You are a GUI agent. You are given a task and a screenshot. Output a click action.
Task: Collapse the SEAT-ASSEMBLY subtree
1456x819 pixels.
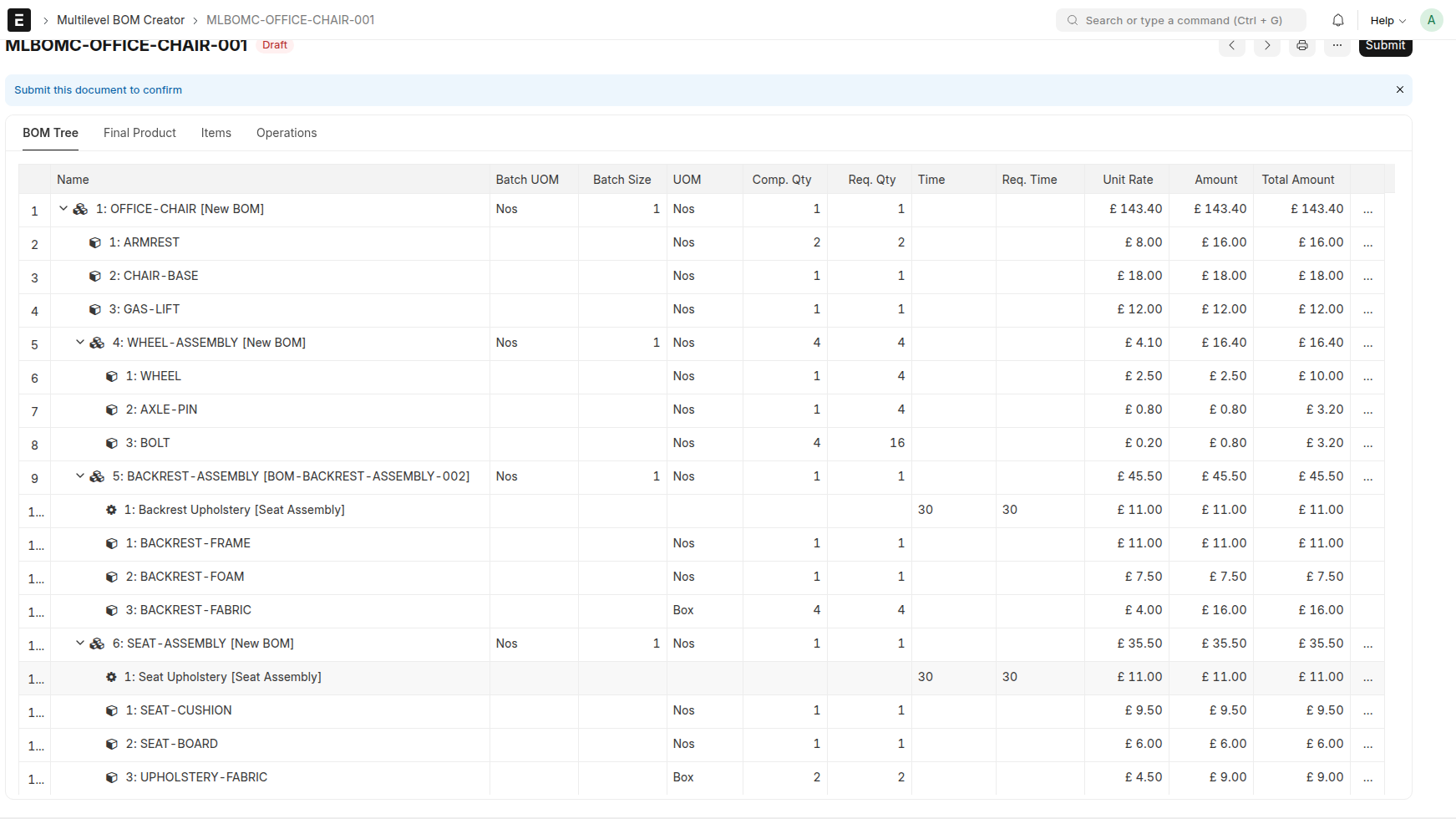(x=80, y=643)
